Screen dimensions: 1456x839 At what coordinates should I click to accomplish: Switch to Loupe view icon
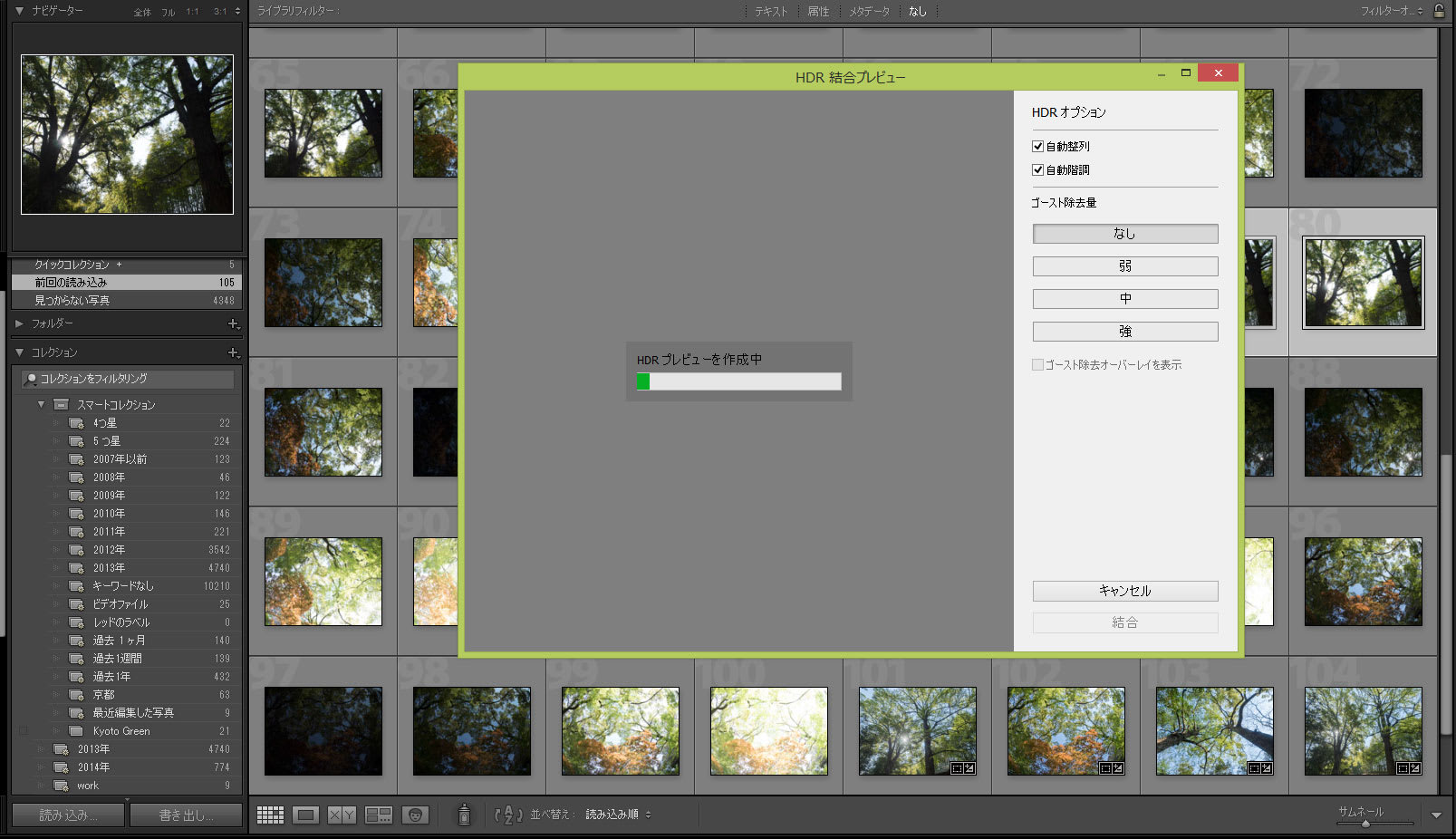coord(305,815)
